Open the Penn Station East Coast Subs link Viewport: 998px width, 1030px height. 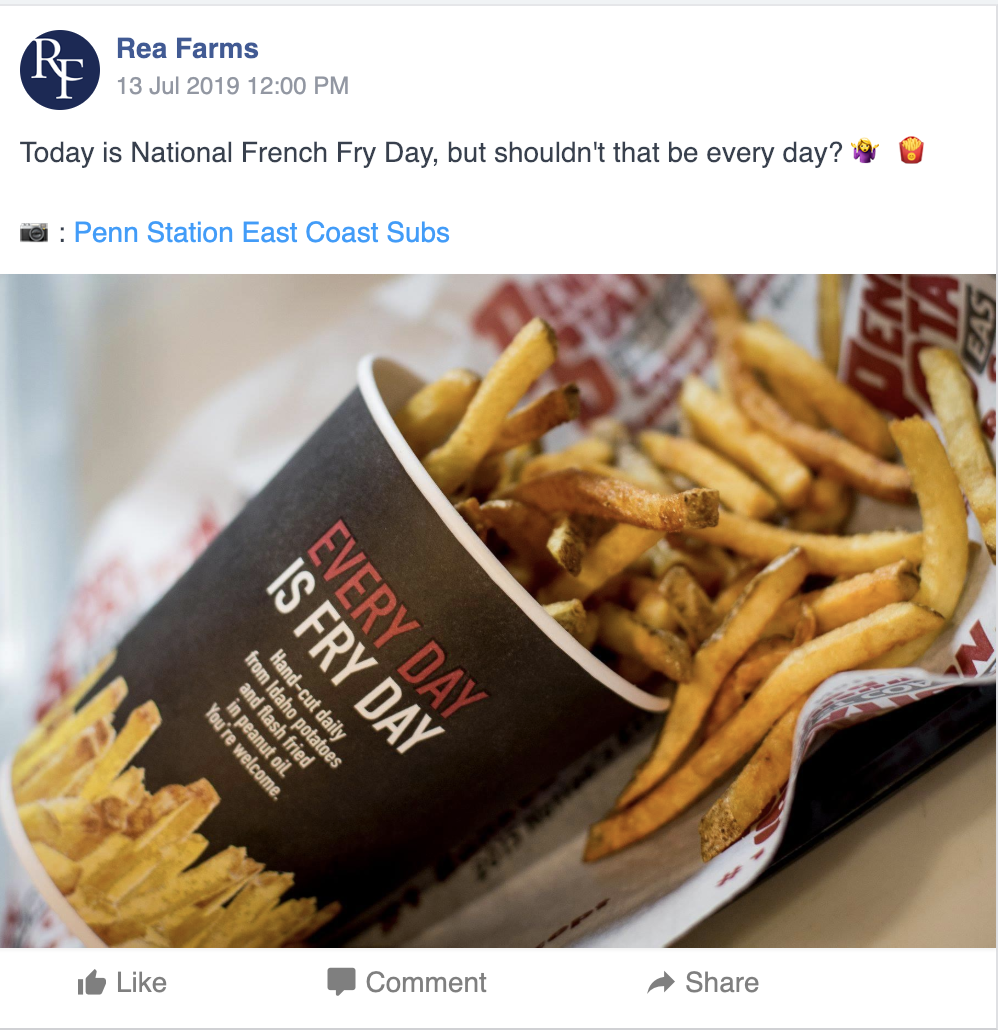click(x=261, y=233)
